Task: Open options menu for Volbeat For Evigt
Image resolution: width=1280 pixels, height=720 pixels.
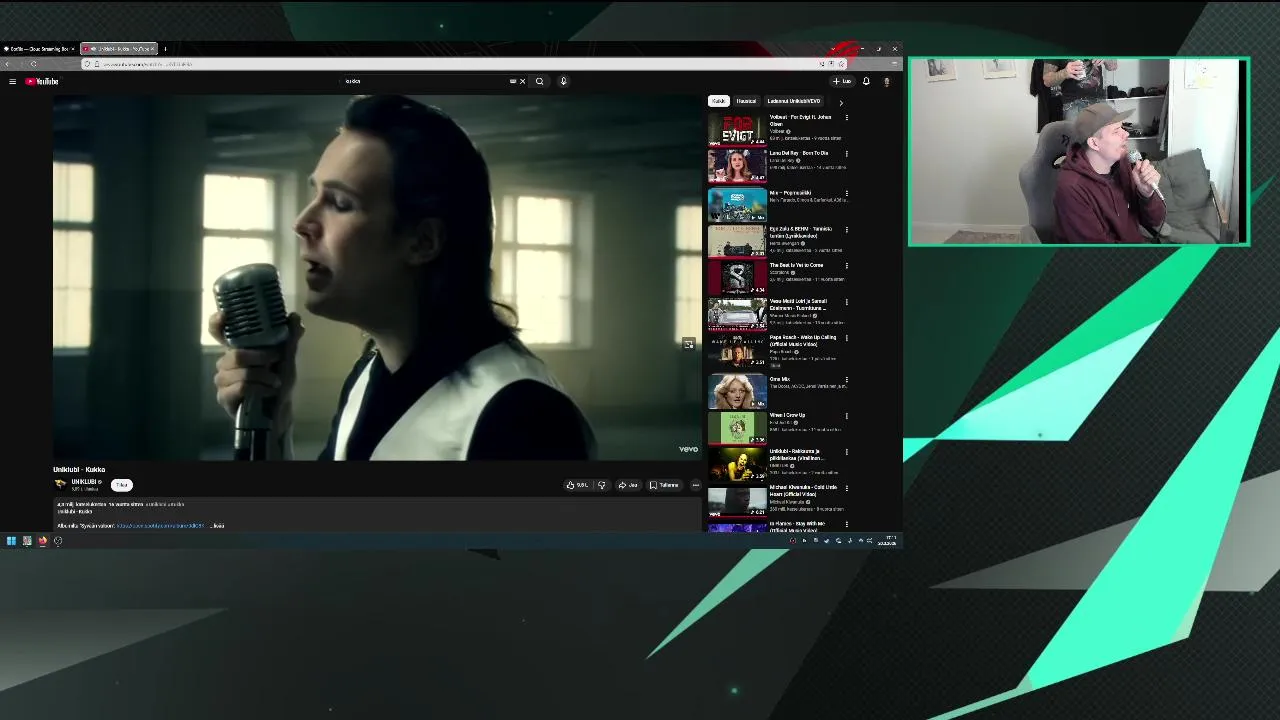Action: [847, 118]
